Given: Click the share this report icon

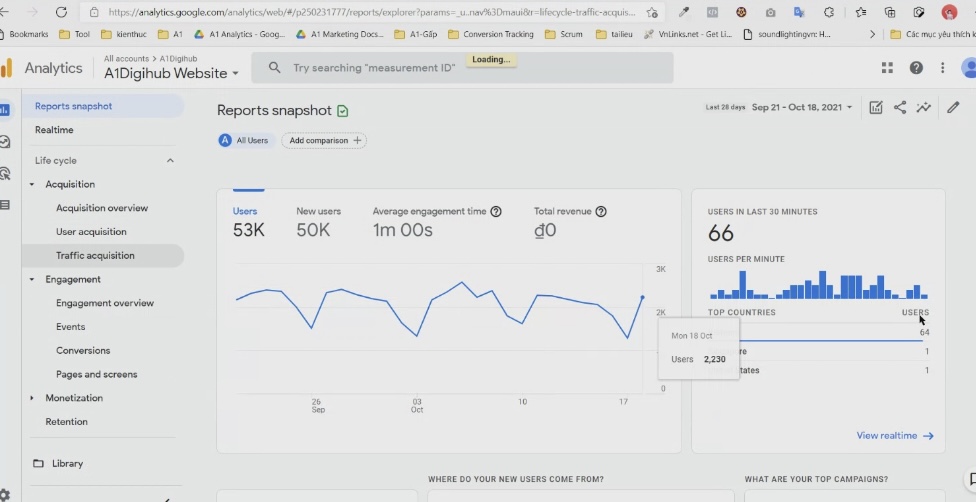Looking at the screenshot, I should 899,107.
